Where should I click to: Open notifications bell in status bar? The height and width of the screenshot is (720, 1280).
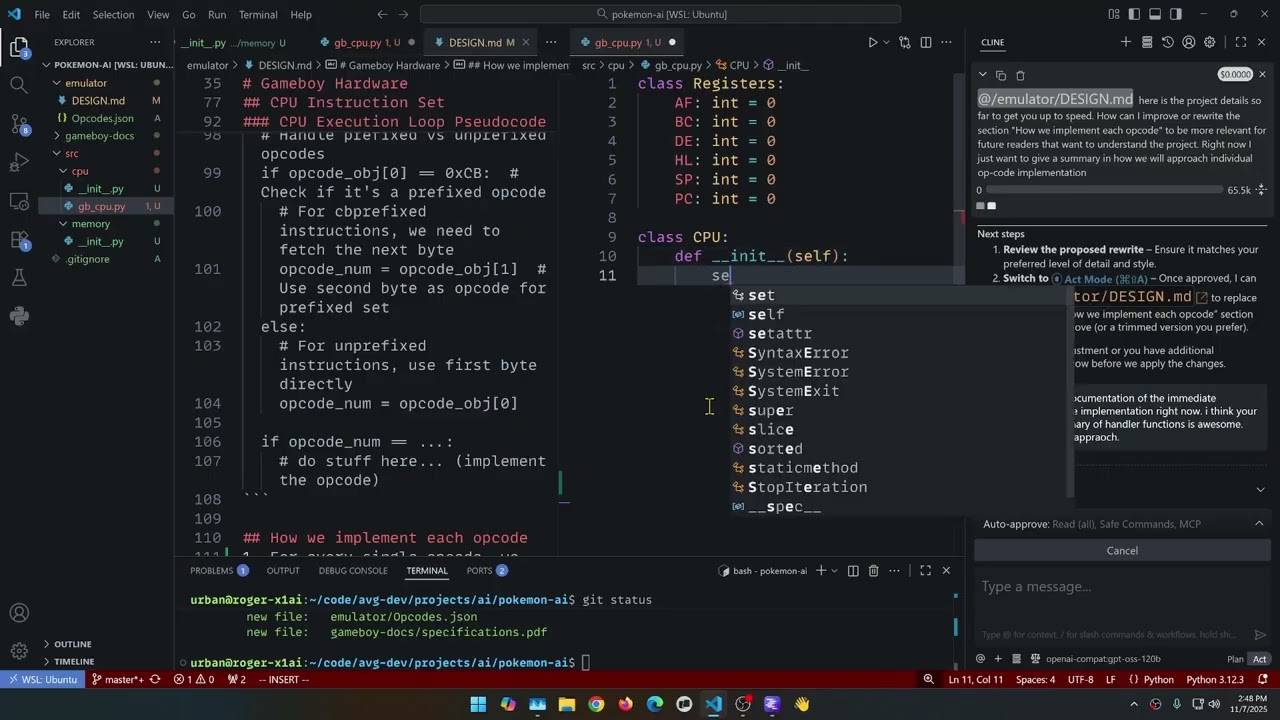click(x=1263, y=680)
